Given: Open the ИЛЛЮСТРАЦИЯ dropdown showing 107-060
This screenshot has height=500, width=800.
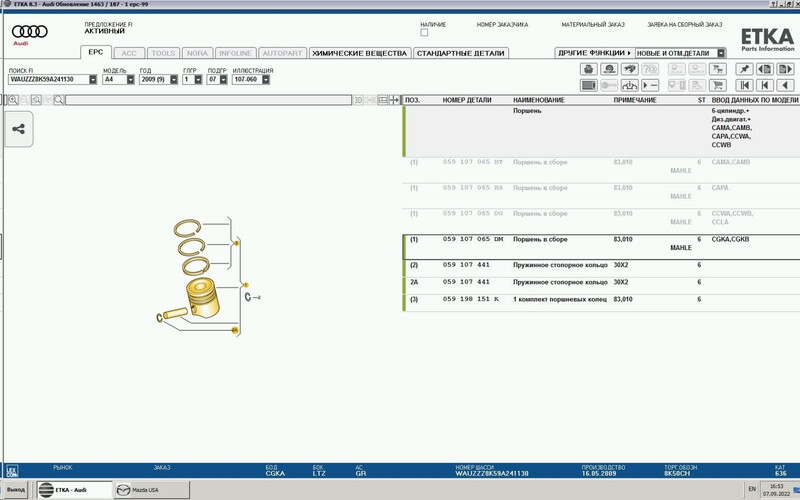Looking at the screenshot, I should pyautogui.click(x=265, y=79).
